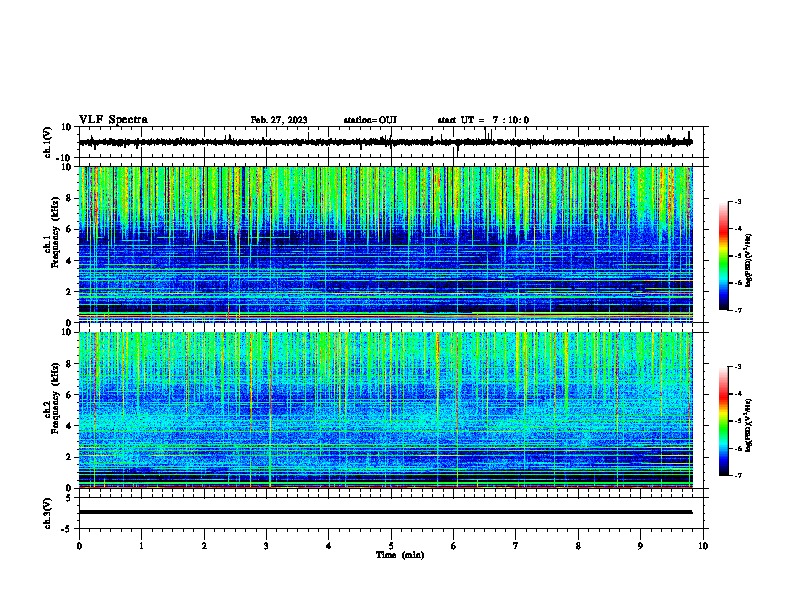Click the "6" kHz tick of ch.2 spectrogram
The image size is (792, 612).
tap(70, 395)
